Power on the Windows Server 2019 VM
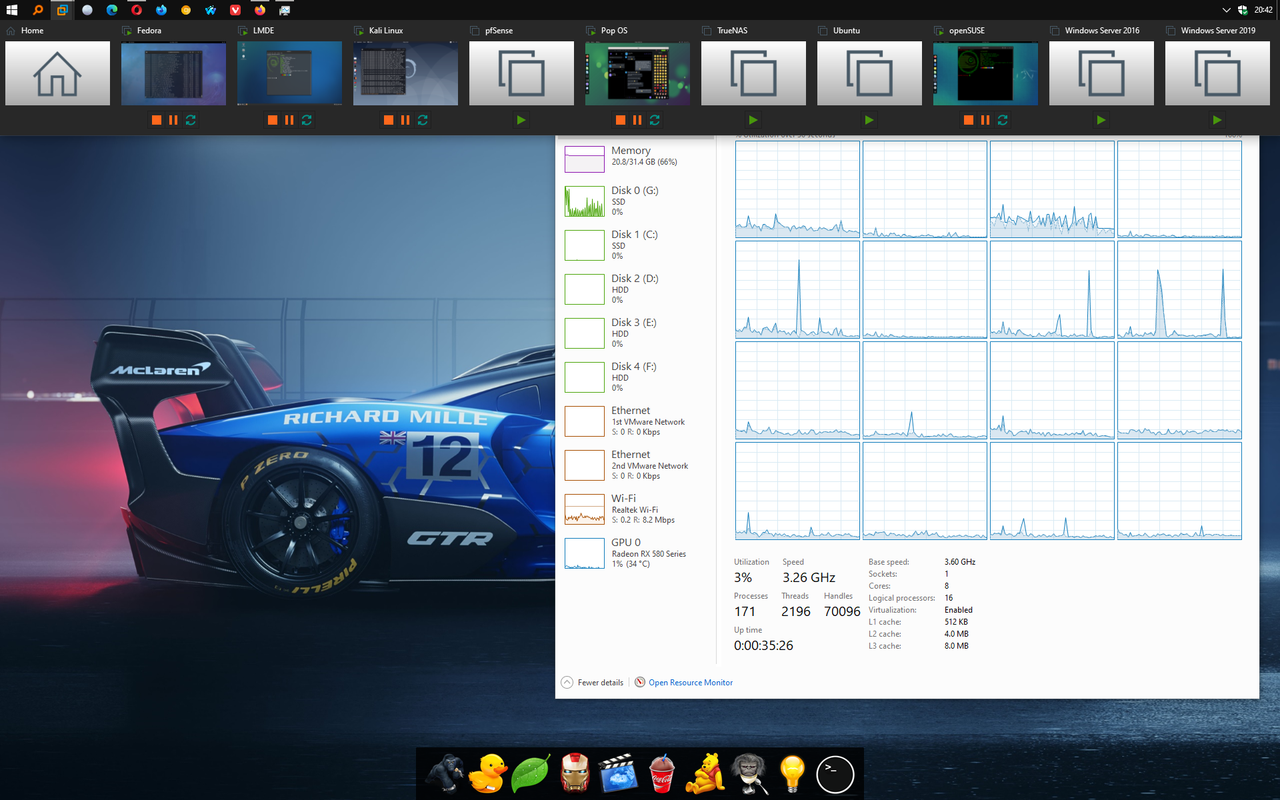Image resolution: width=1280 pixels, height=800 pixels. 1217,120
